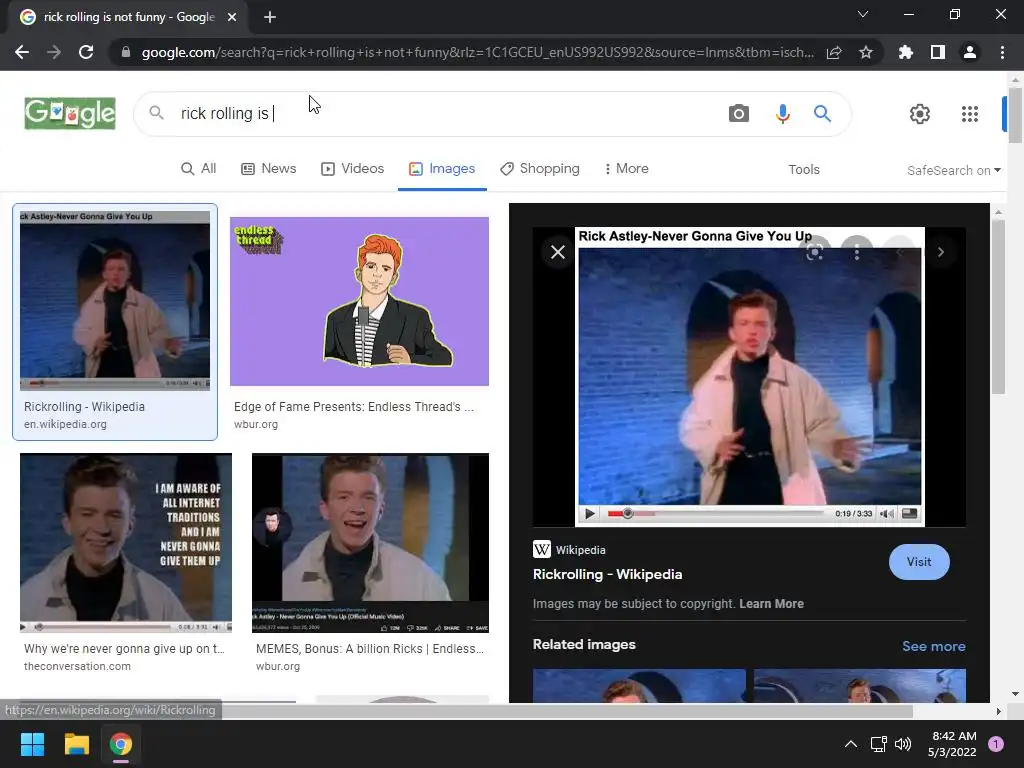Open first related image thumbnail

(639, 686)
